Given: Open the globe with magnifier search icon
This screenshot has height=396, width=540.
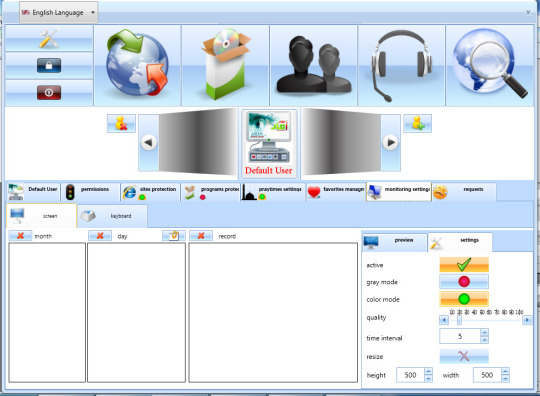Looking at the screenshot, I should (490, 65).
